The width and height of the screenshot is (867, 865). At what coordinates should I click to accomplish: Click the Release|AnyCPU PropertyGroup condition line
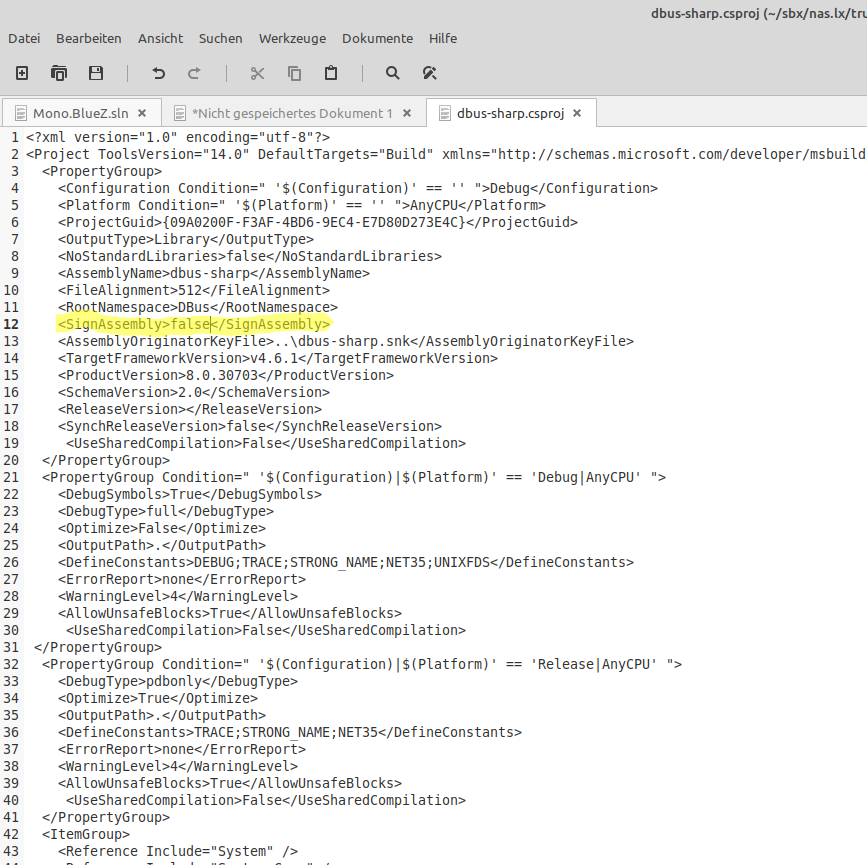click(x=362, y=664)
